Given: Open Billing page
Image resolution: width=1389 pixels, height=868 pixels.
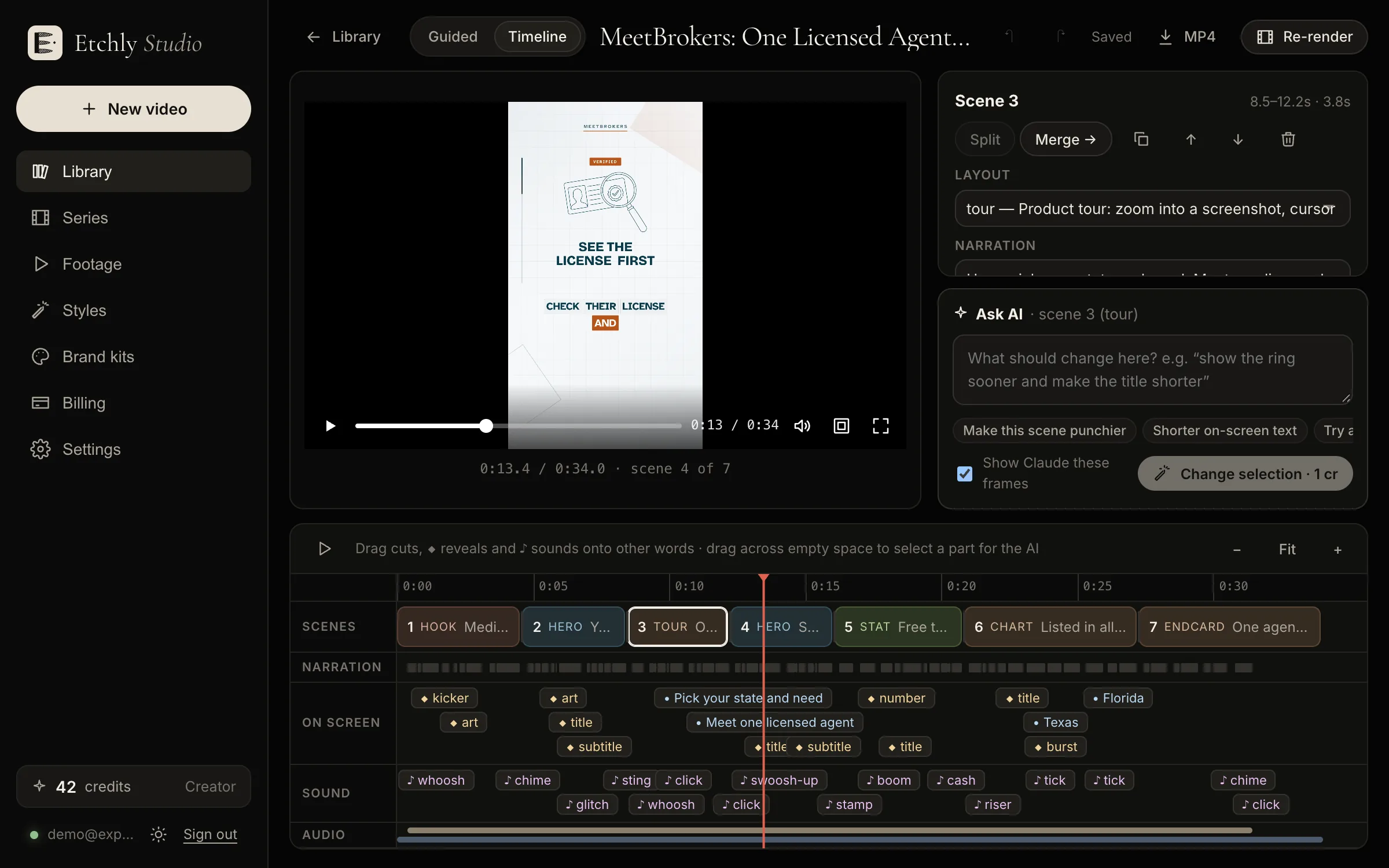Looking at the screenshot, I should (x=134, y=403).
